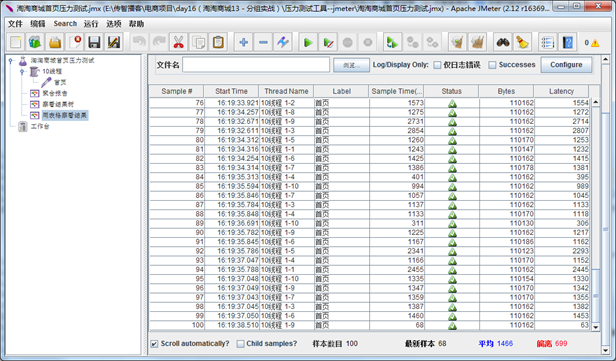
Task: Collapse the 10线程 thread group node
Action: click(22, 71)
